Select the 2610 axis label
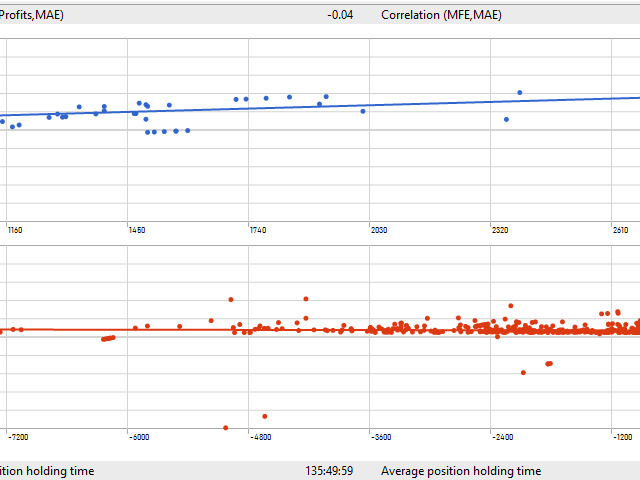 click(x=621, y=230)
